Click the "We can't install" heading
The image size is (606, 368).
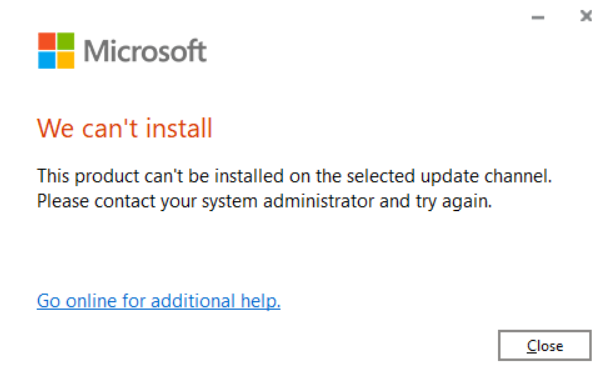pyautogui.click(x=124, y=128)
